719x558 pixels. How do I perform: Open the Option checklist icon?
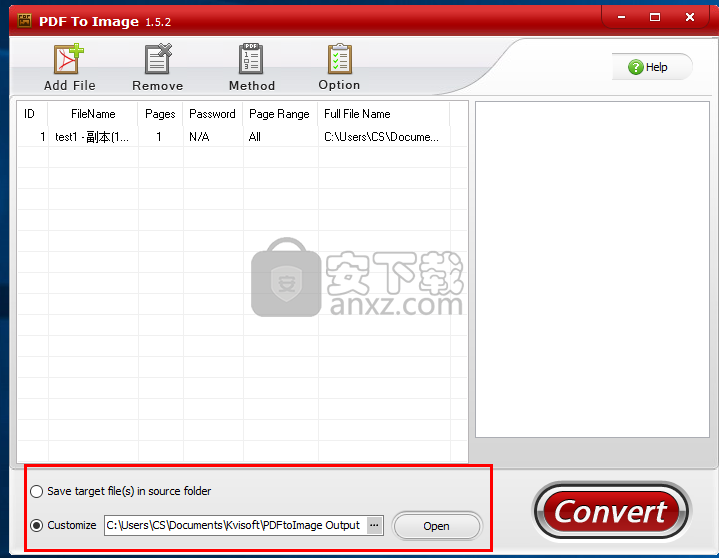(339, 67)
